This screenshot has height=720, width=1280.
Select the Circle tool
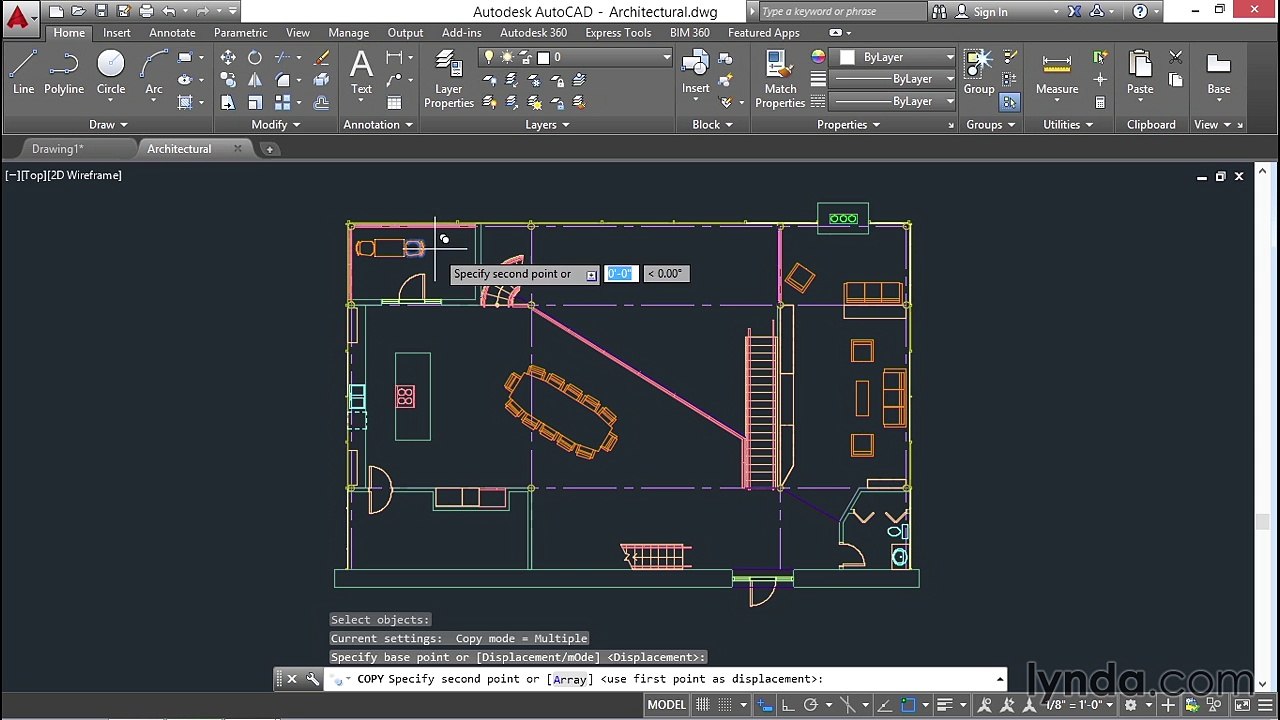(111, 73)
